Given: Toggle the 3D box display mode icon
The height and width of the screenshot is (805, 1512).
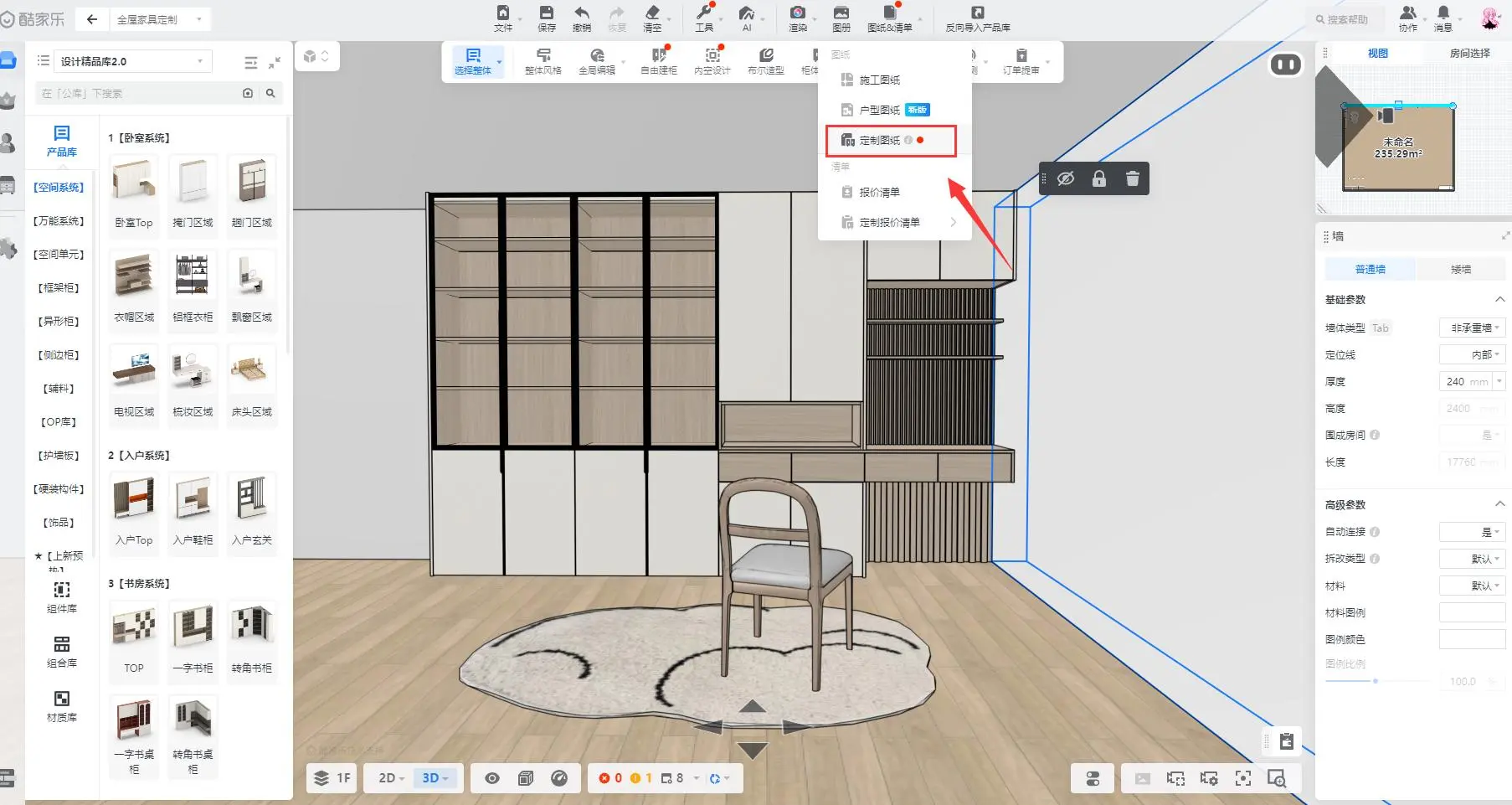Looking at the screenshot, I should tap(526, 778).
